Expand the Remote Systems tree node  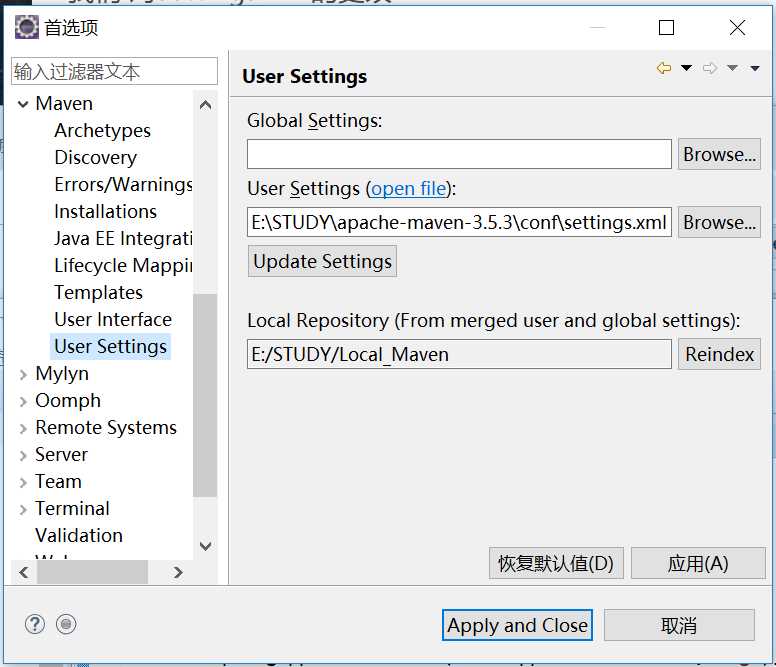23,429
